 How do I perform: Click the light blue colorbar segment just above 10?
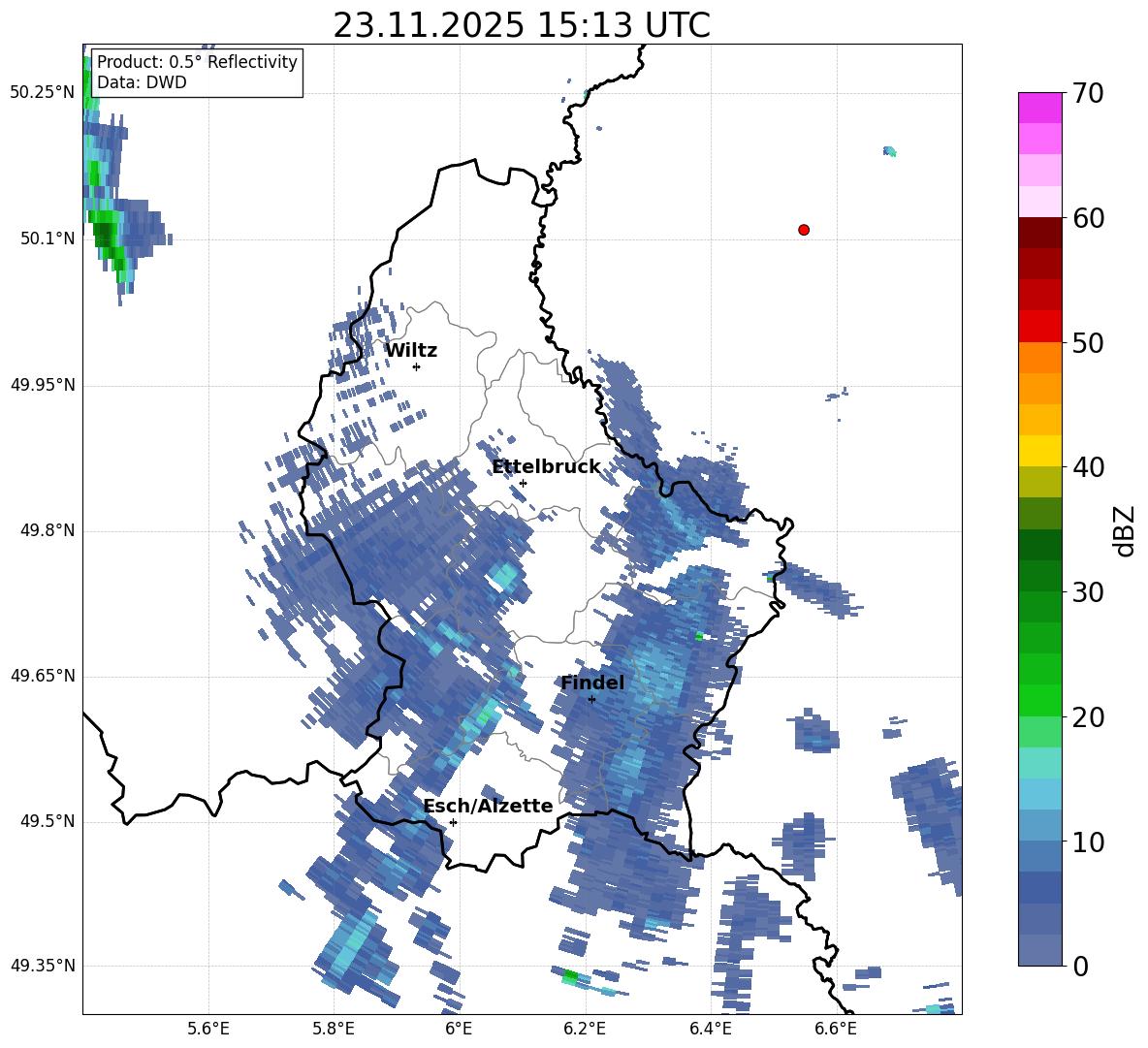click(x=1039, y=826)
